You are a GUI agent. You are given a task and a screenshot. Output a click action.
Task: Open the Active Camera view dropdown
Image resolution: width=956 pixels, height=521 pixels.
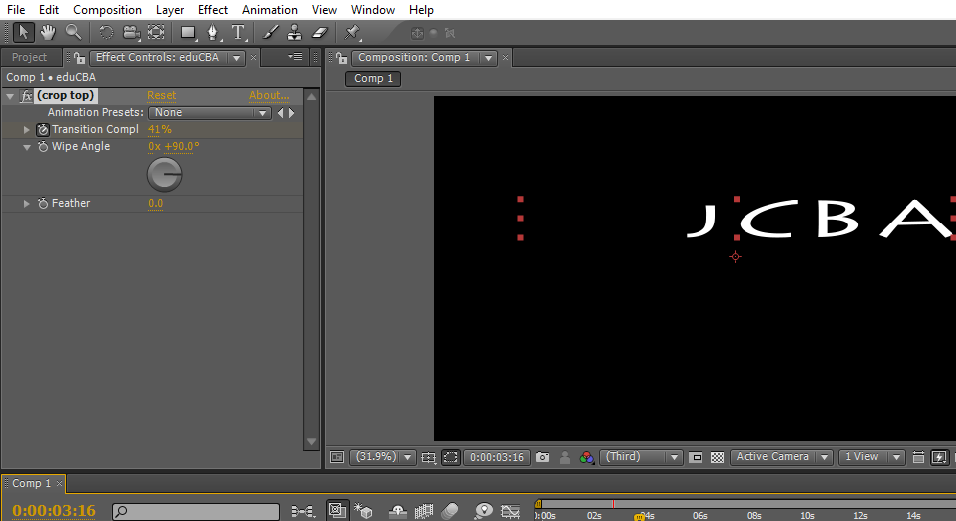782,457
